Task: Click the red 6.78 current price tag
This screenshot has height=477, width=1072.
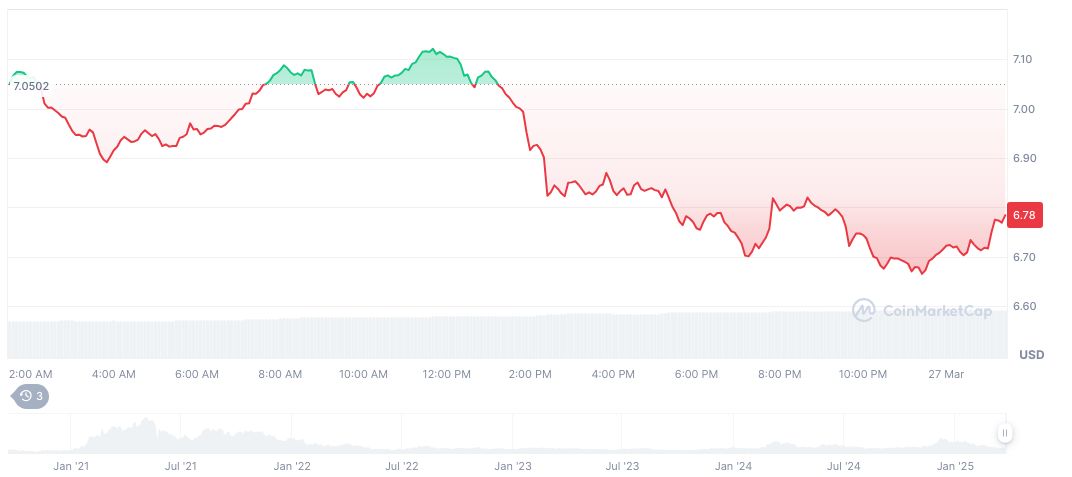Action: pyautogui.click(x=1023, y=215)
